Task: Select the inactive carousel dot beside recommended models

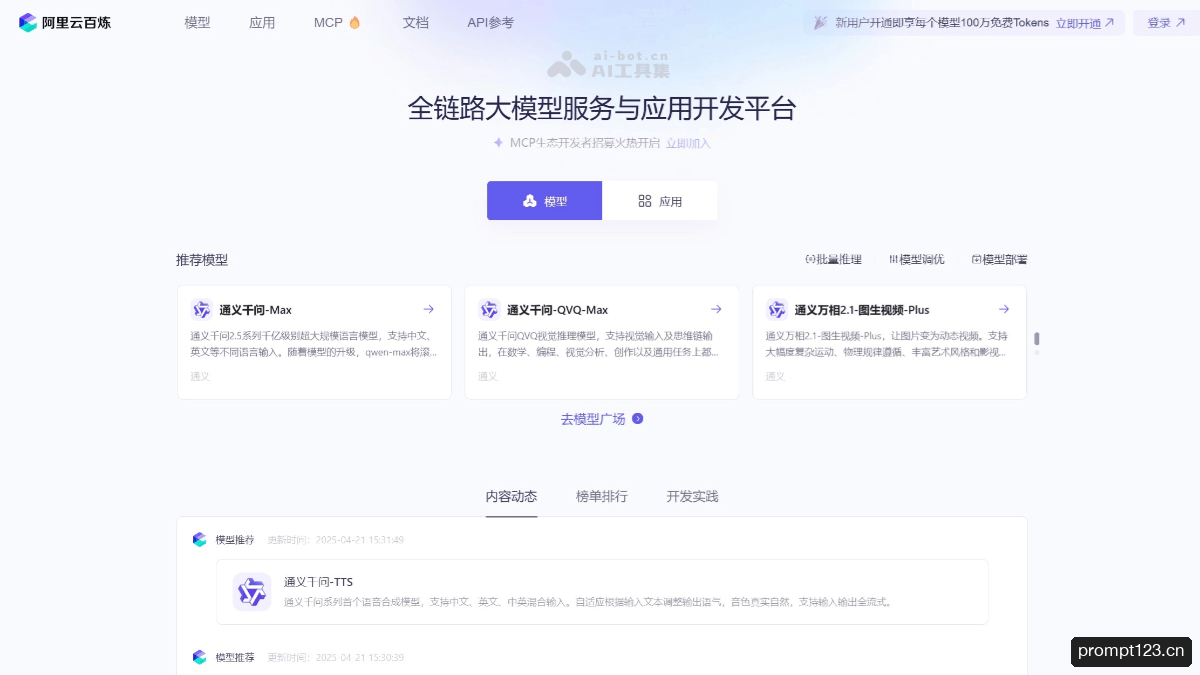Action: 1037,353
